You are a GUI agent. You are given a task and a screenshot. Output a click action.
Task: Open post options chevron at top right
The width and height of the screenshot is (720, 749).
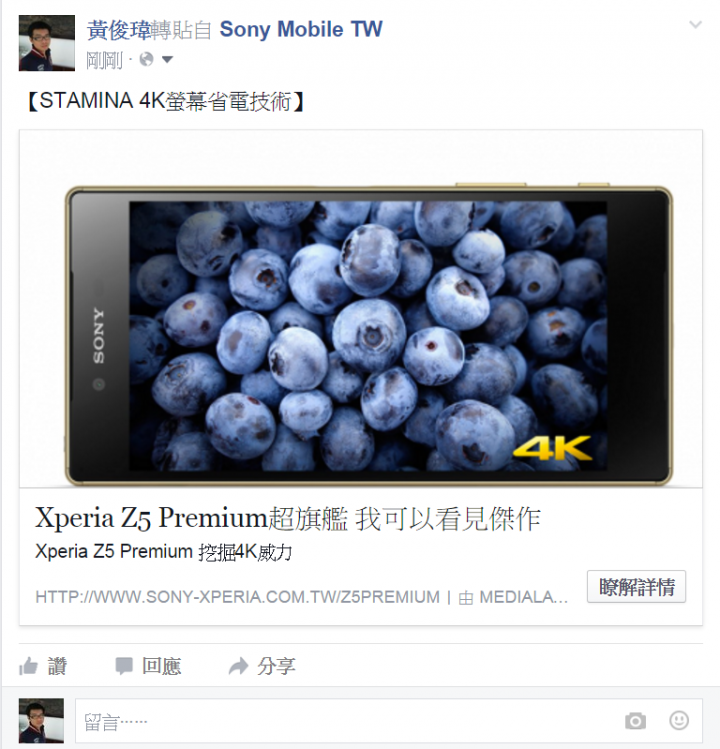click(696, 24)
